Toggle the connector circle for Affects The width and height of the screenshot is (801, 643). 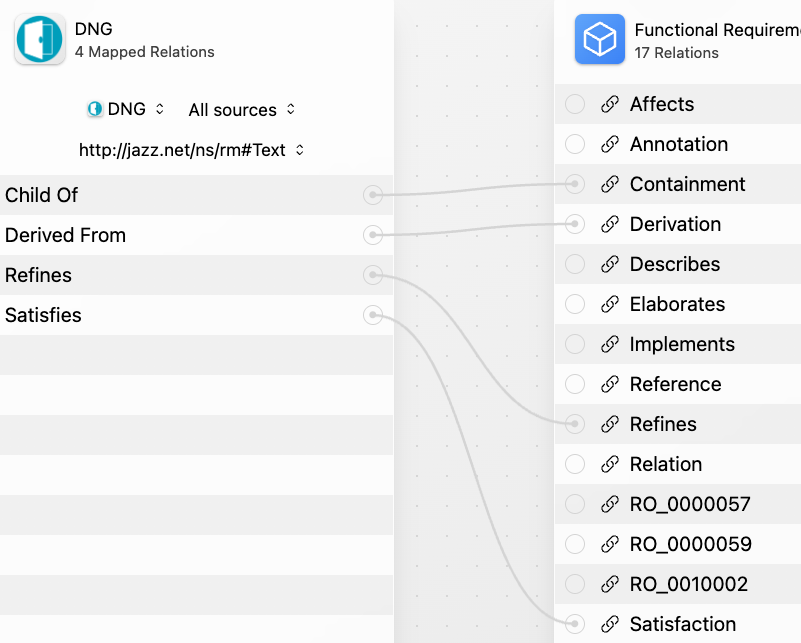tap(575, 104)
